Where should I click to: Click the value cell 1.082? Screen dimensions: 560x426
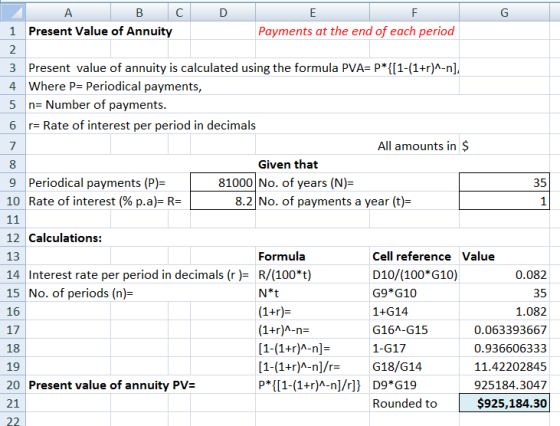pyautogui.click(x=504, y=312)
